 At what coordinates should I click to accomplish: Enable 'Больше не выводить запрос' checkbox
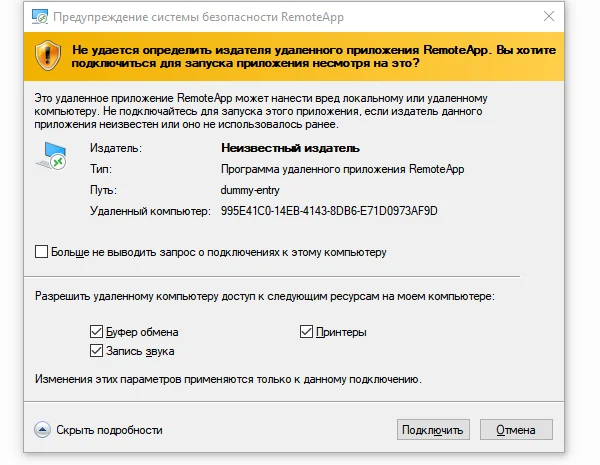point(41,252)
